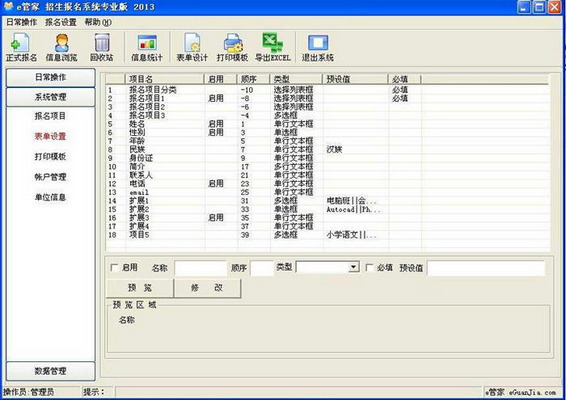
Task: Open the 信息浏览 toolbar icon
Action: click(x=62, y=43)
